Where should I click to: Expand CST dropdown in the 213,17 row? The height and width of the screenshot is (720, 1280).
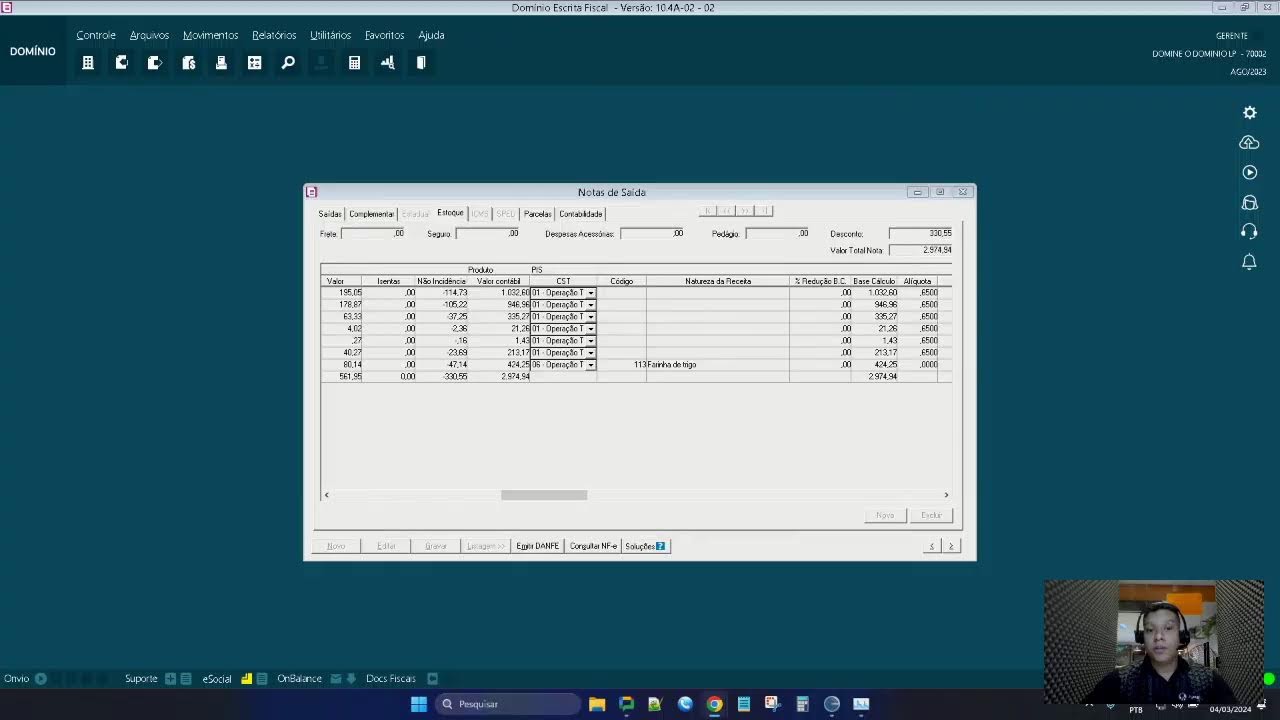coord(591,353)
